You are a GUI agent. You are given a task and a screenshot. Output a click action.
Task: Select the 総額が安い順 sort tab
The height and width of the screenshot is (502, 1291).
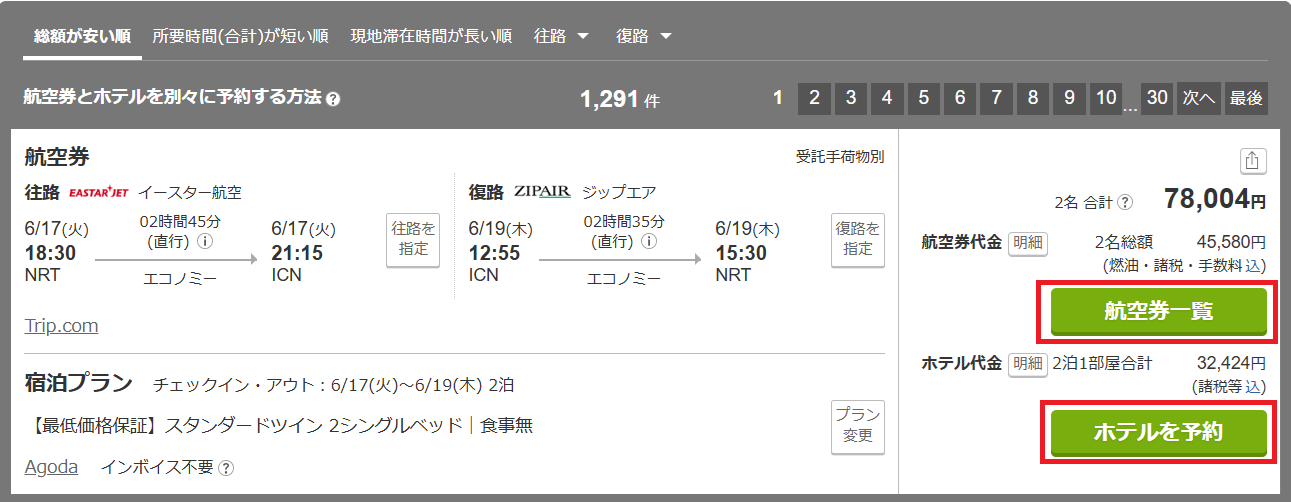(x=82, y=36)
